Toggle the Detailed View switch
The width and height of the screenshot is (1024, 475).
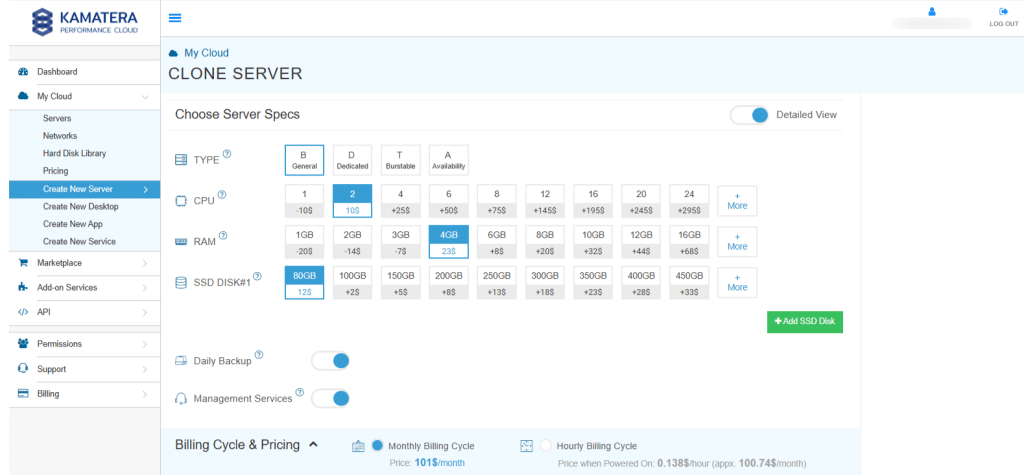click(749, 115)
